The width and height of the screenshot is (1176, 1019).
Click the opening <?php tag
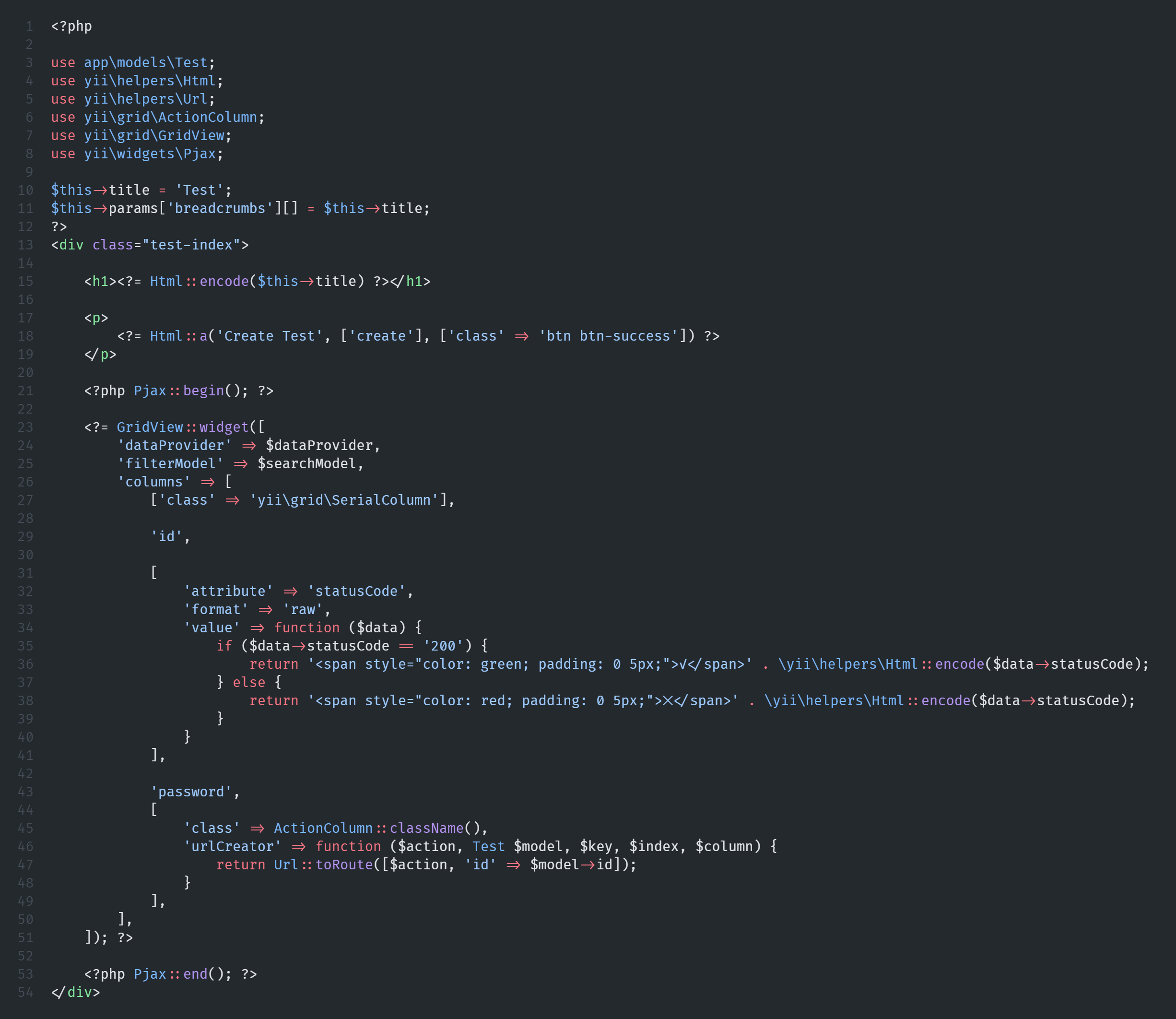tap(71, 26)
